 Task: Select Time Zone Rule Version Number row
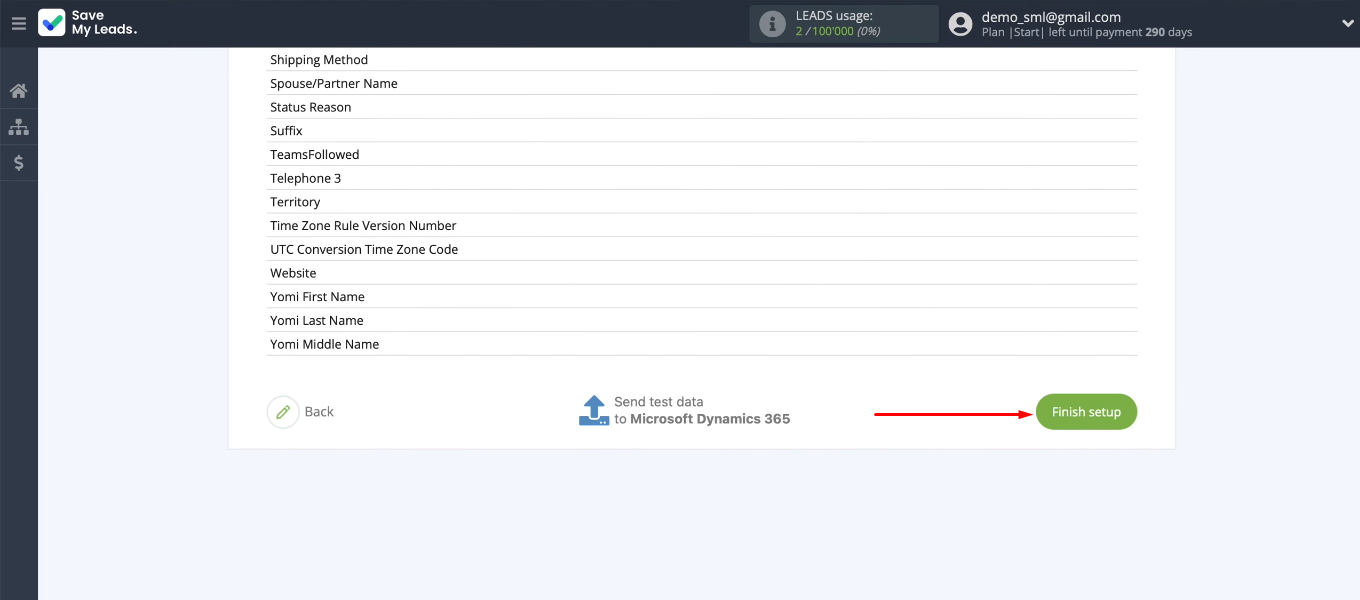[x=703, y=226]
